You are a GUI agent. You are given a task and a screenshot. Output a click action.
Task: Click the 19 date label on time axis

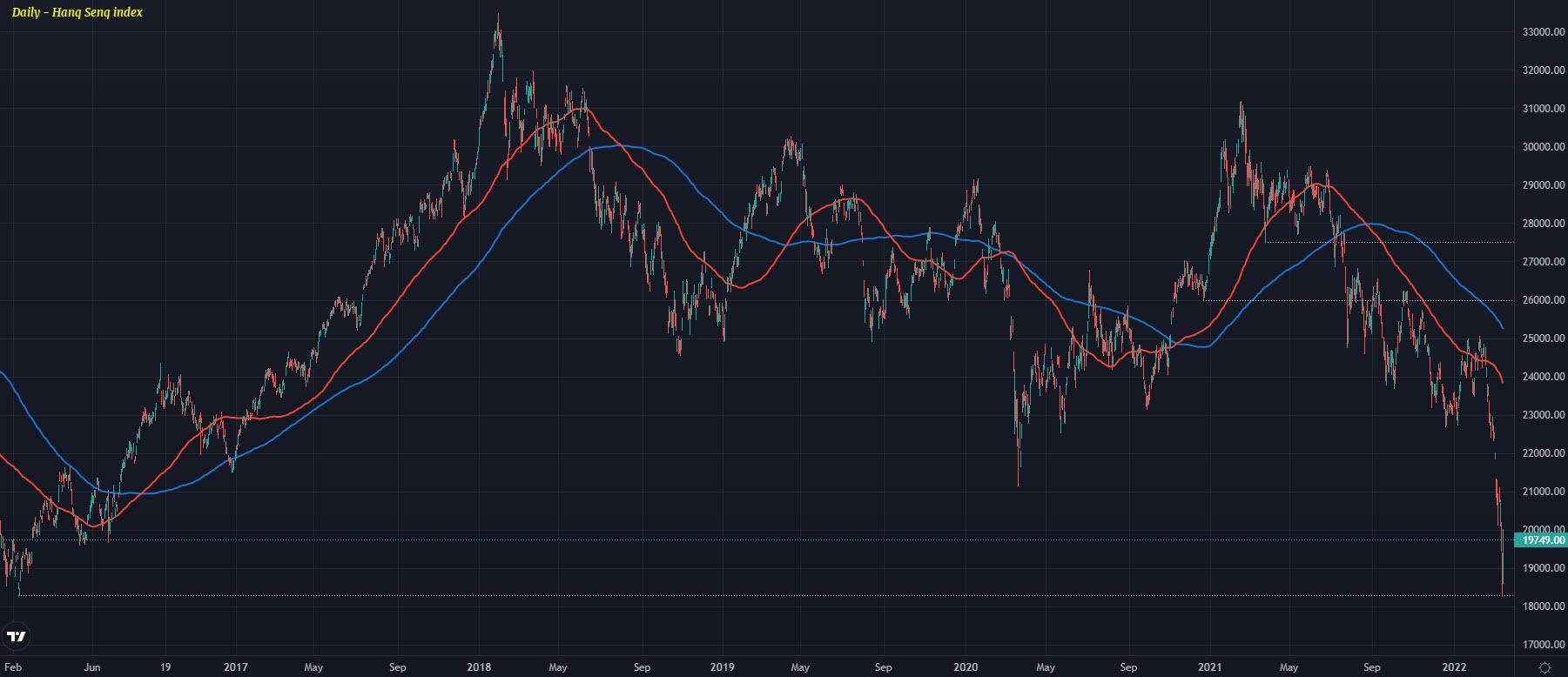165,667
